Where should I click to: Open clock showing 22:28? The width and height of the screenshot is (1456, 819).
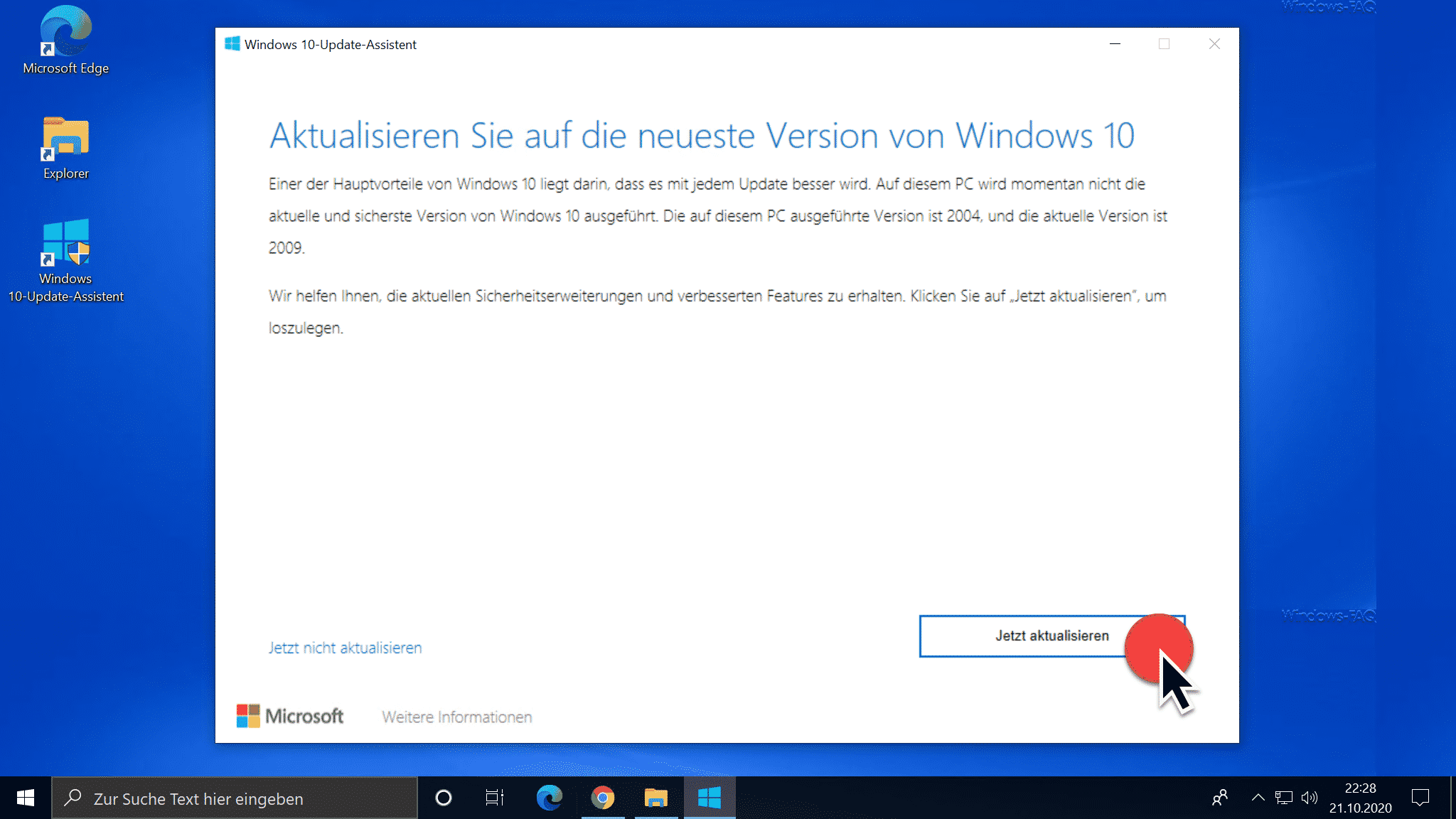point(1360,798)
